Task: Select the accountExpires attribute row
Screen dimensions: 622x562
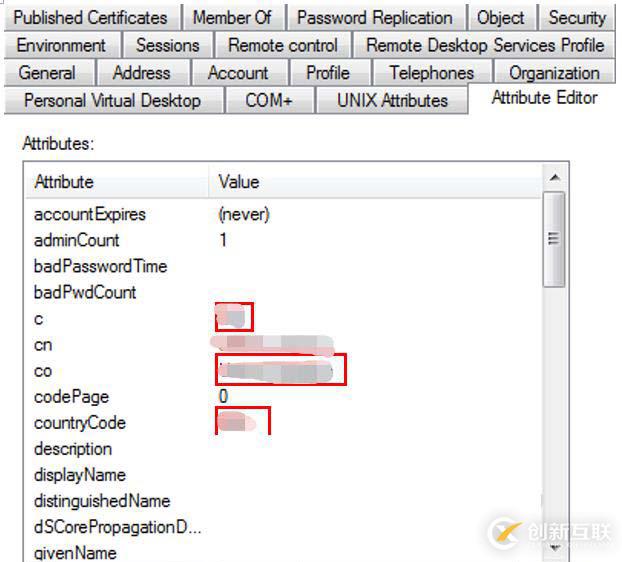Action: [x=283, y=215]
